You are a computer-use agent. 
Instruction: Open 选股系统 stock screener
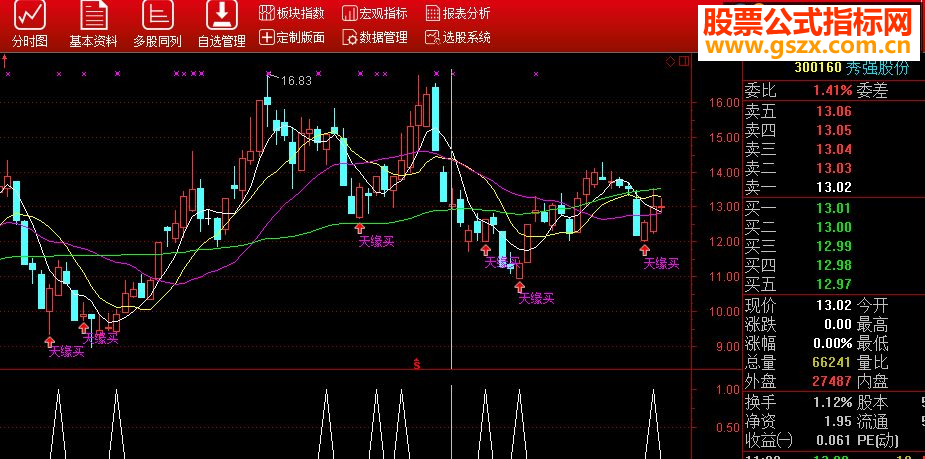coord(457,38)
